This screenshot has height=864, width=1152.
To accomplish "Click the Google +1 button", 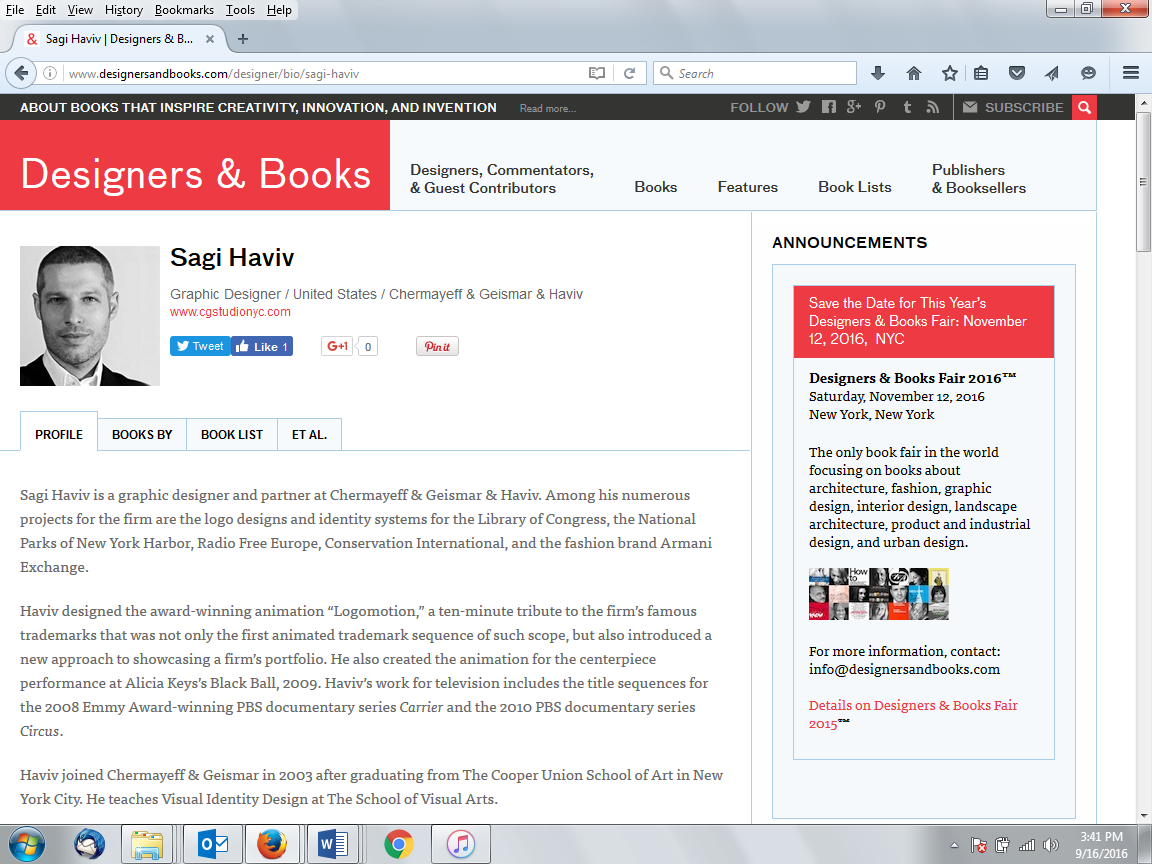I will click(337, 346).
